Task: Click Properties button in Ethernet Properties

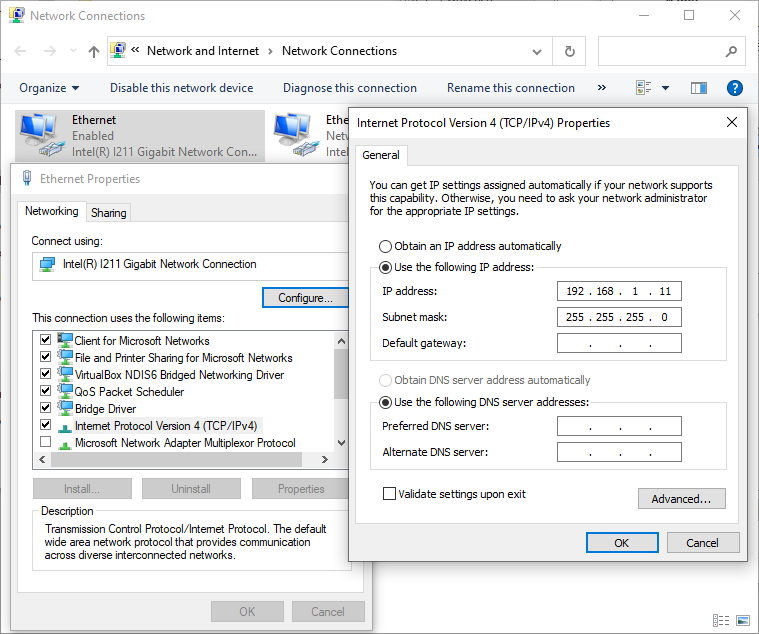Action: [301, 489]
